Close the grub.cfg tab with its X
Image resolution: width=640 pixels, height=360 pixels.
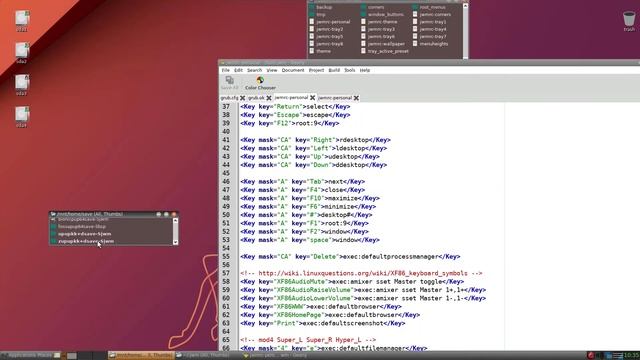tap(242, 98)
